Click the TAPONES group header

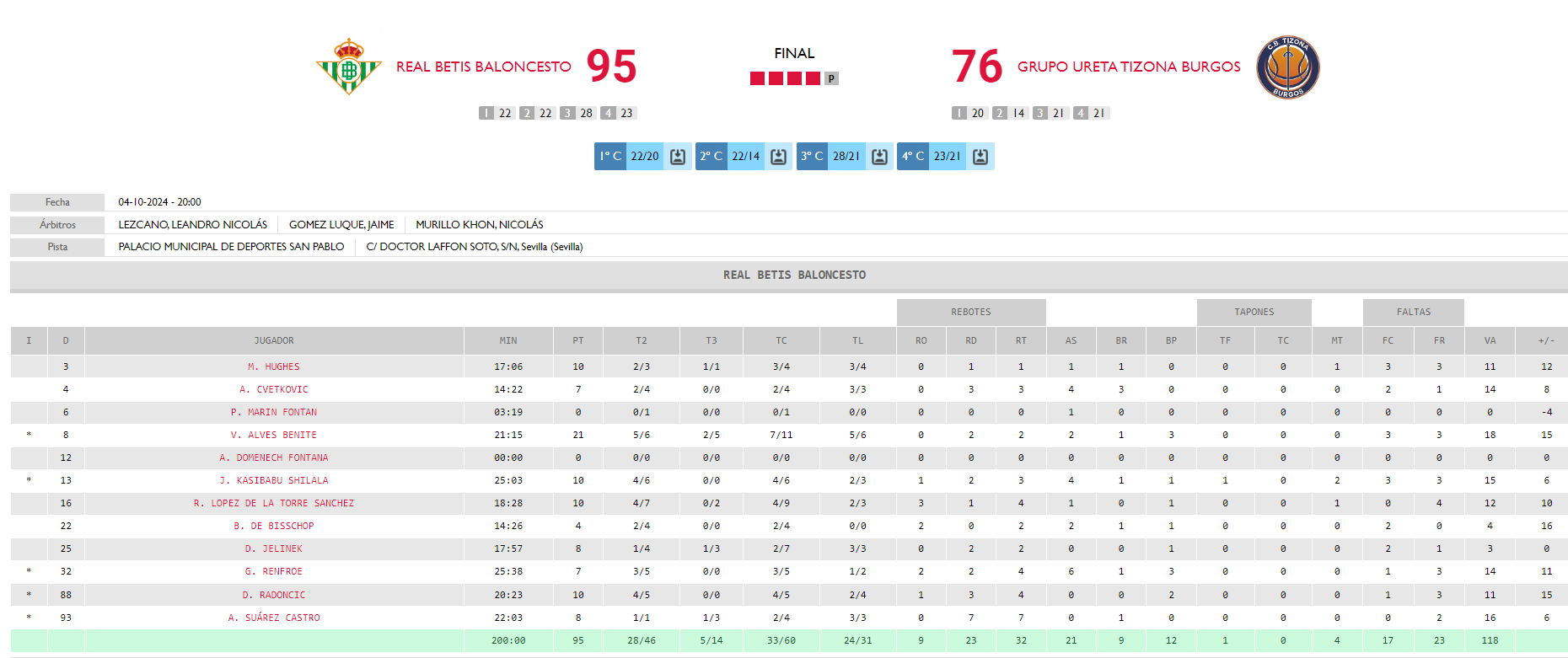click(x=1254, y=313)
